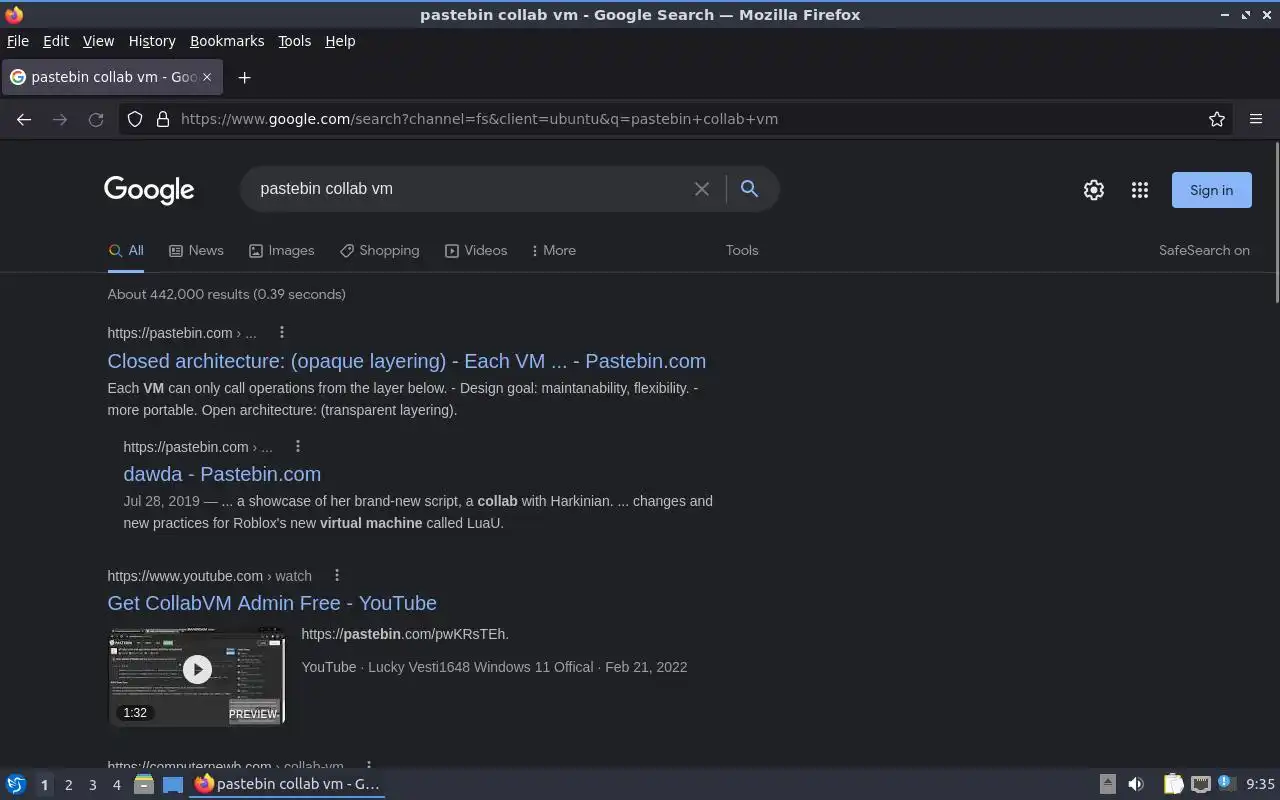Open tracking protection shield icon
Screen dimensions: 1280x800
[x=135, y=119]
